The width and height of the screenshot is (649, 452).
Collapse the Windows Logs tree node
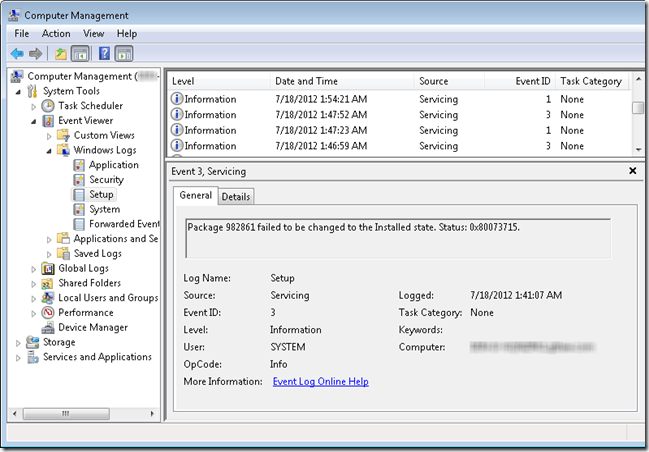point(48,150)
